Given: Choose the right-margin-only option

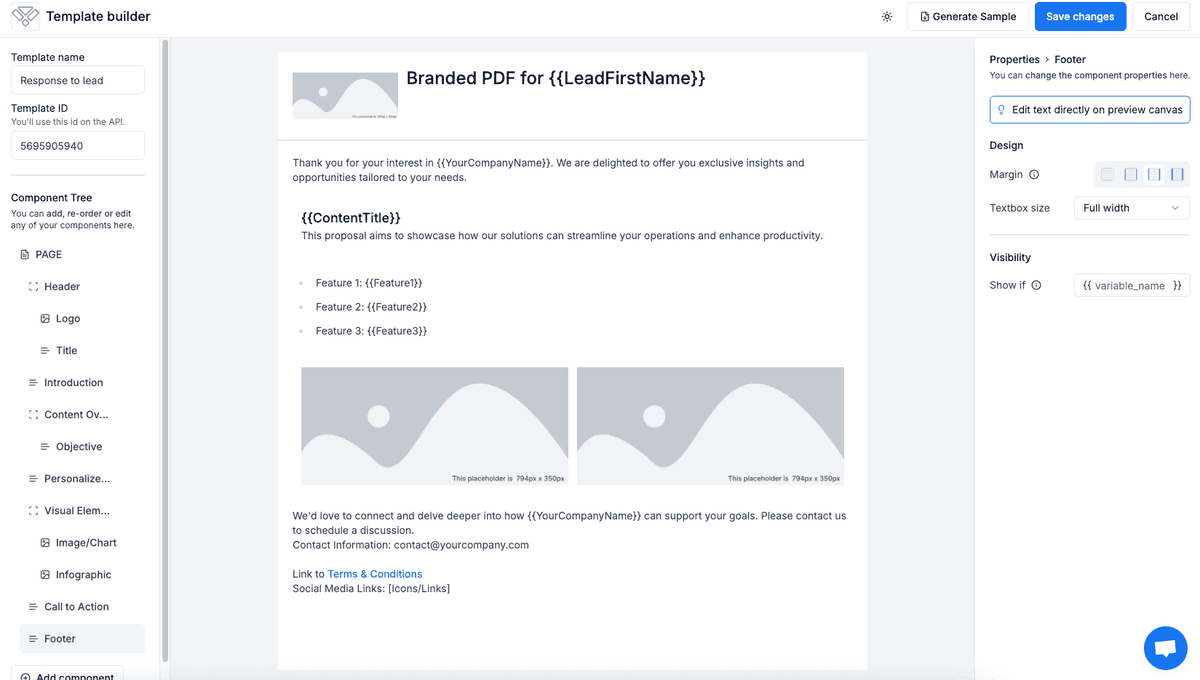Looking at the screenshot, I should coord(1177,175).
